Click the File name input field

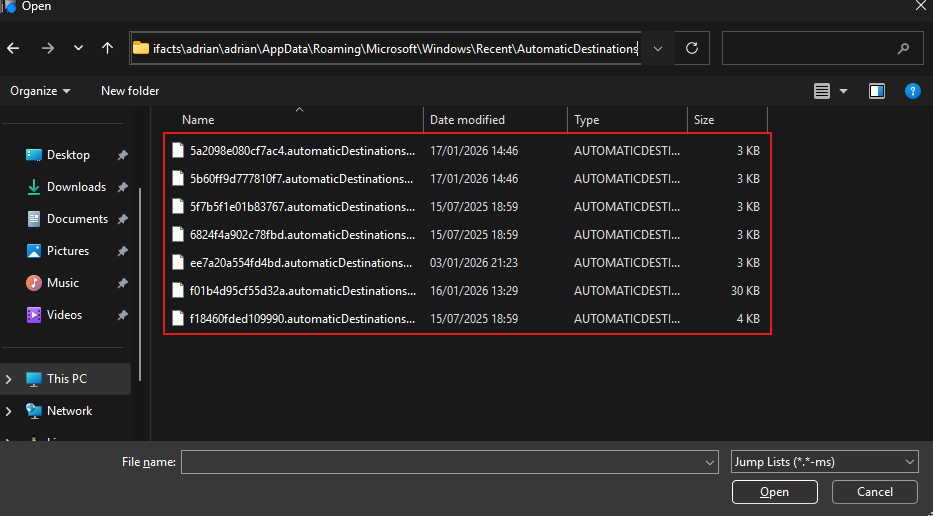point(442,462)
